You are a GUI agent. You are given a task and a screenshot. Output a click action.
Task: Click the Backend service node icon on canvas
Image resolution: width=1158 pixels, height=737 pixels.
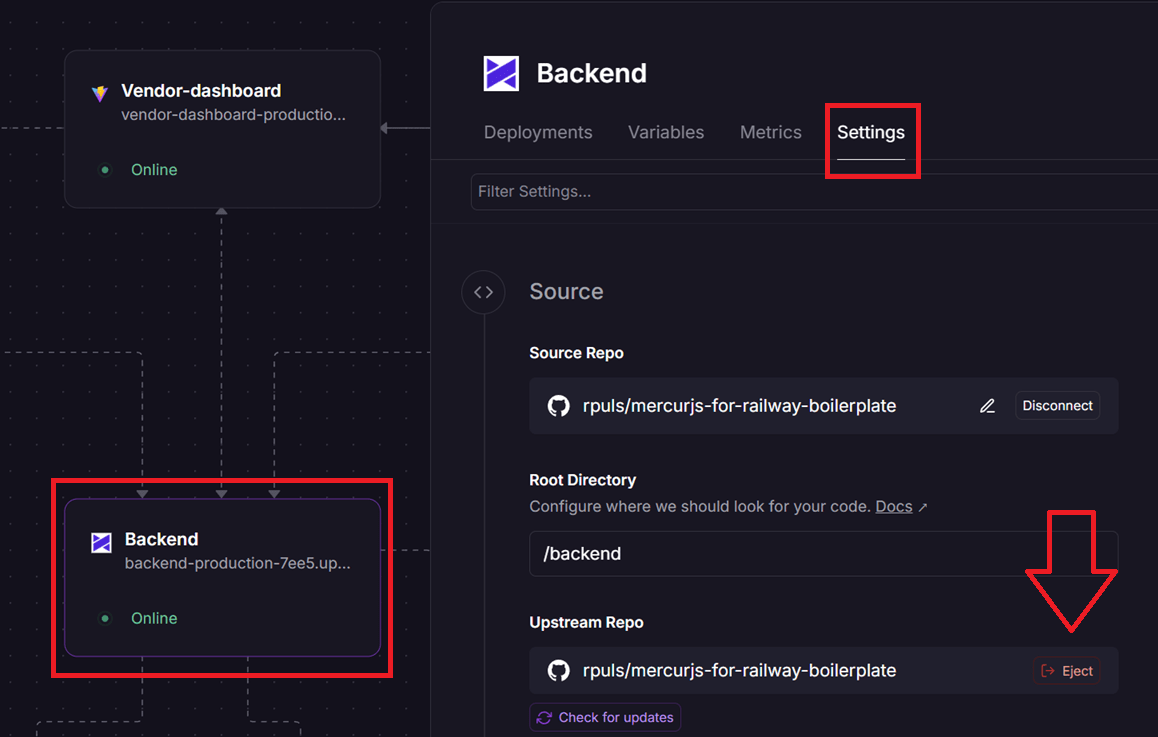(101, 542)
